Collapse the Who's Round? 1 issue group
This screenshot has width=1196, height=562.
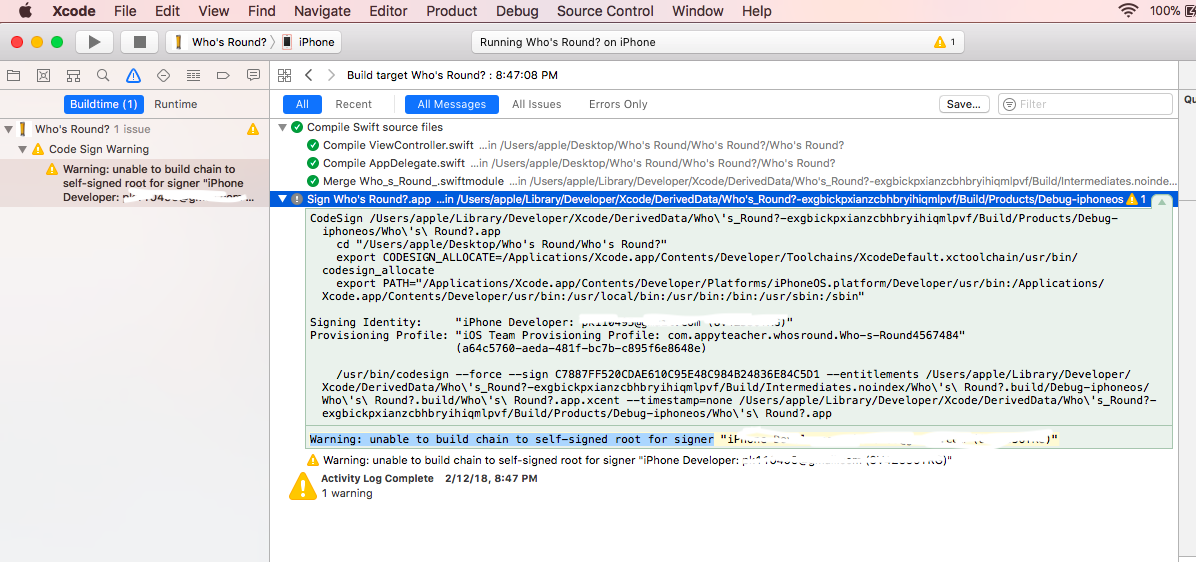pyautogui.click(x=8, y=129)
